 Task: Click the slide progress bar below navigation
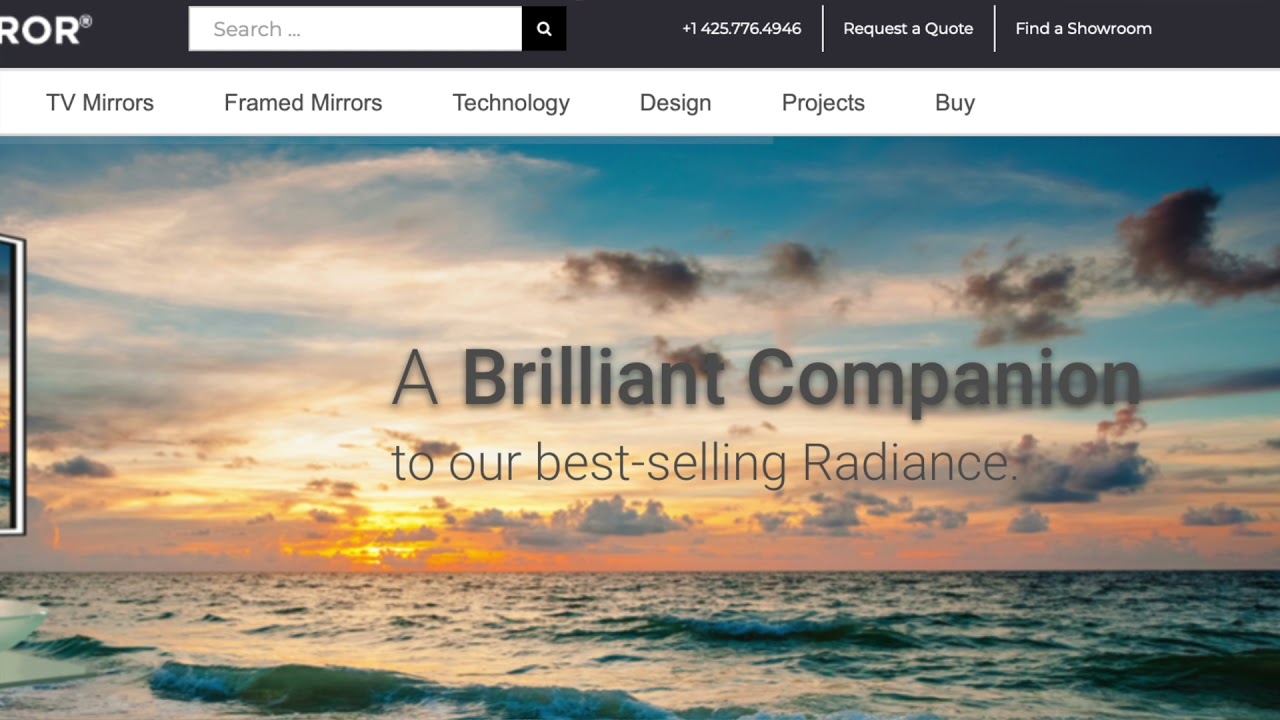[x=386, y=140]
